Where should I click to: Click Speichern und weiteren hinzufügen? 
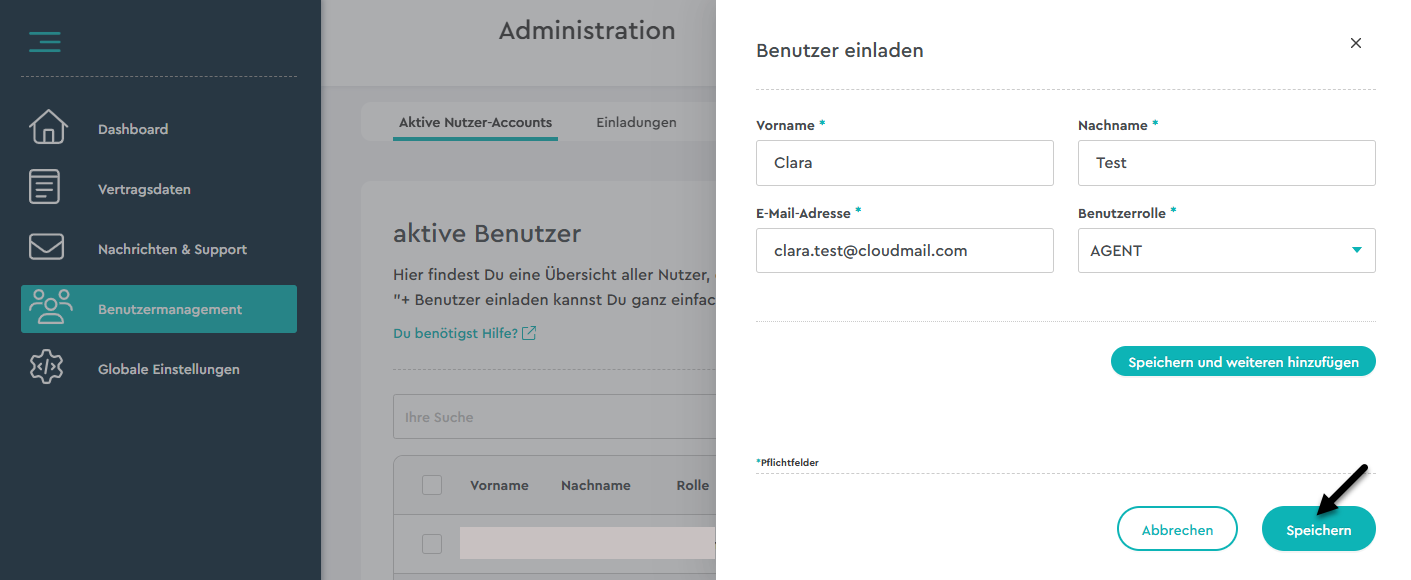pyautogui.click(x=1242, y=362)
